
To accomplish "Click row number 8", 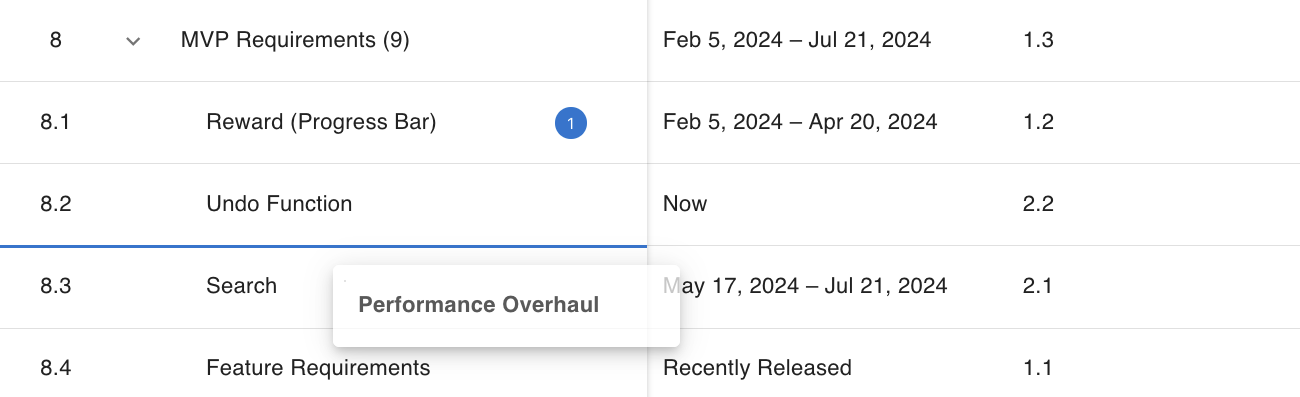I will (x=56, y=41).
